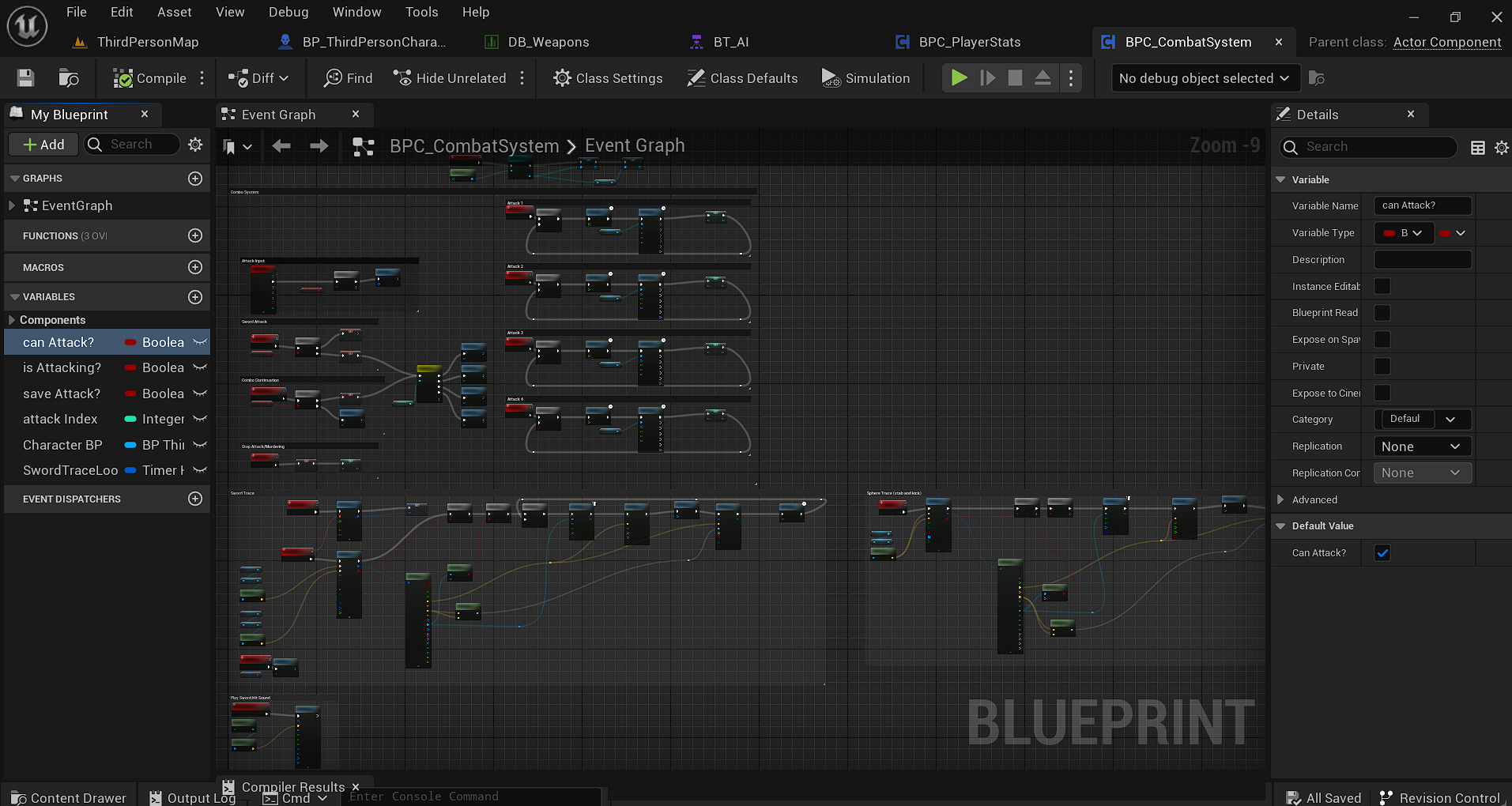1512x806 pixels.
Task: Switch to ThirdPersonMap tab
Action: point(148,42)
